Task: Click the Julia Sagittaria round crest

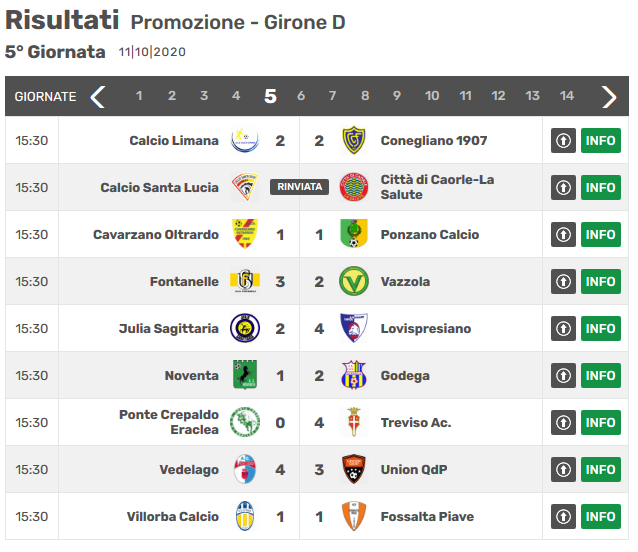Action: 245,328
